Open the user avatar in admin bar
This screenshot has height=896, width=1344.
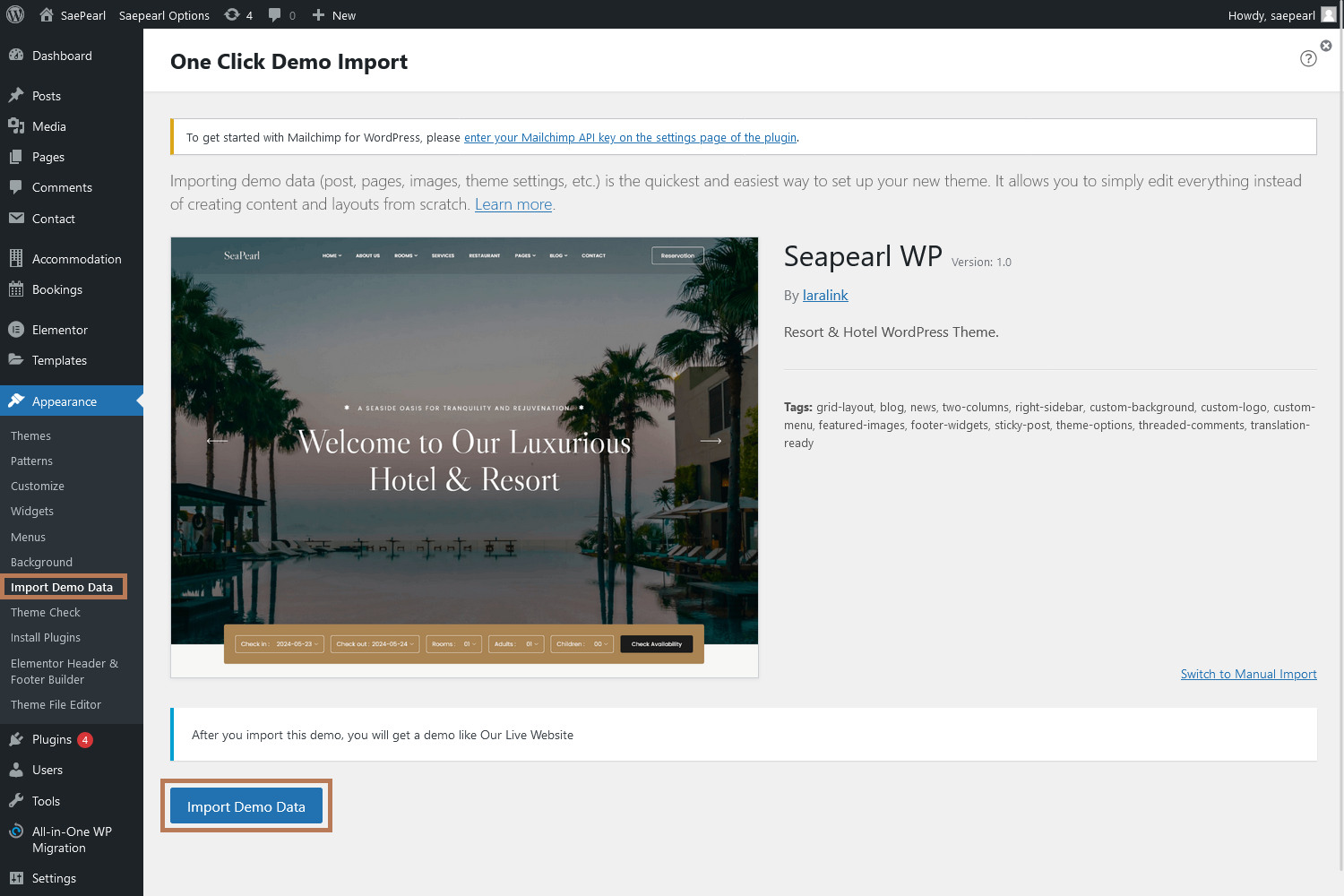1328,14
